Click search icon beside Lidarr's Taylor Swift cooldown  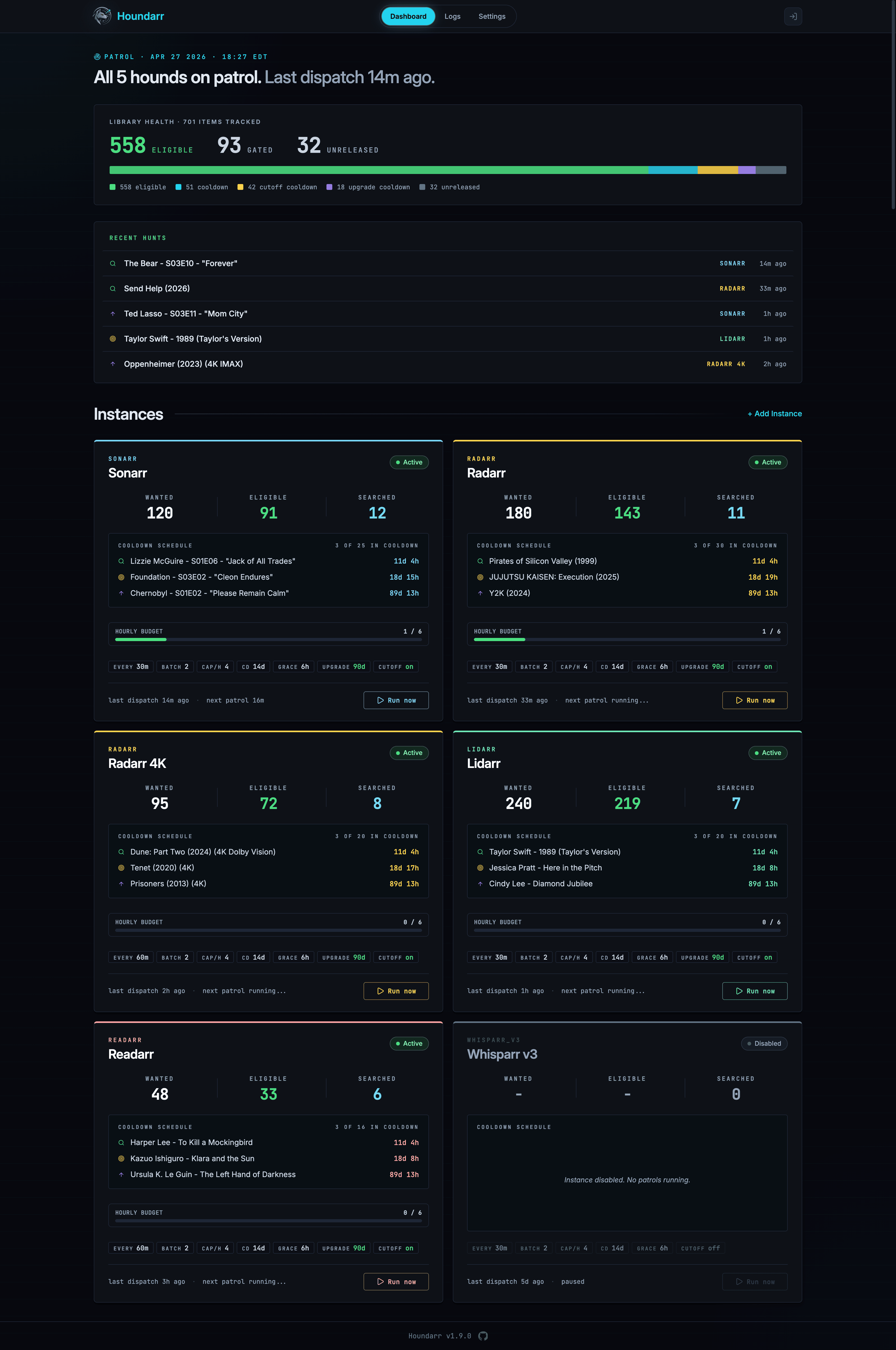pos(480,852)
